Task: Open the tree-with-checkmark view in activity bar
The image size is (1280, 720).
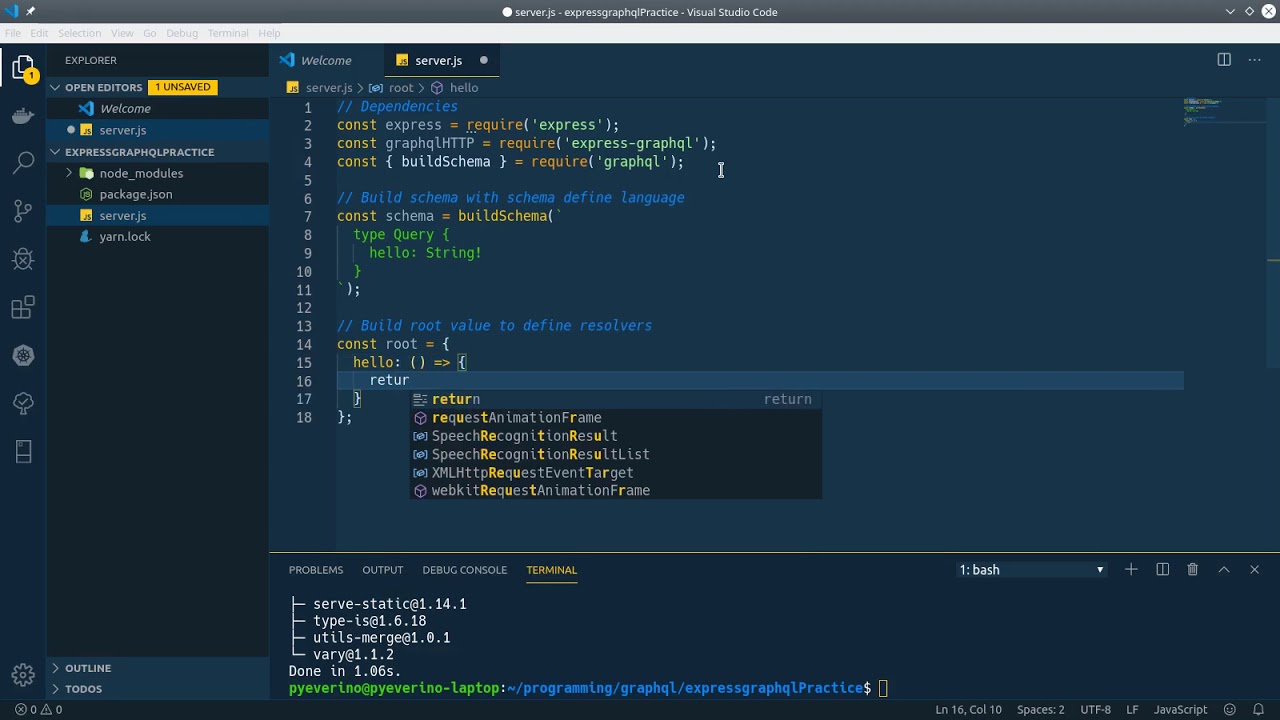Action: coord(23,403)
